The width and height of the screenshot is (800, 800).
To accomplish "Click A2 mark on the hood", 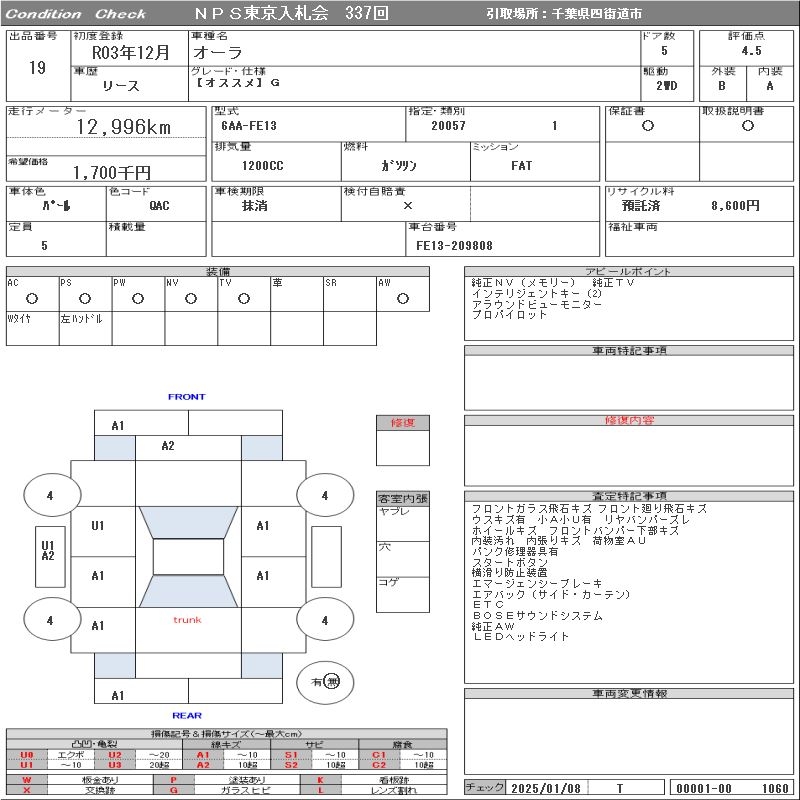I will pos(168,446).
